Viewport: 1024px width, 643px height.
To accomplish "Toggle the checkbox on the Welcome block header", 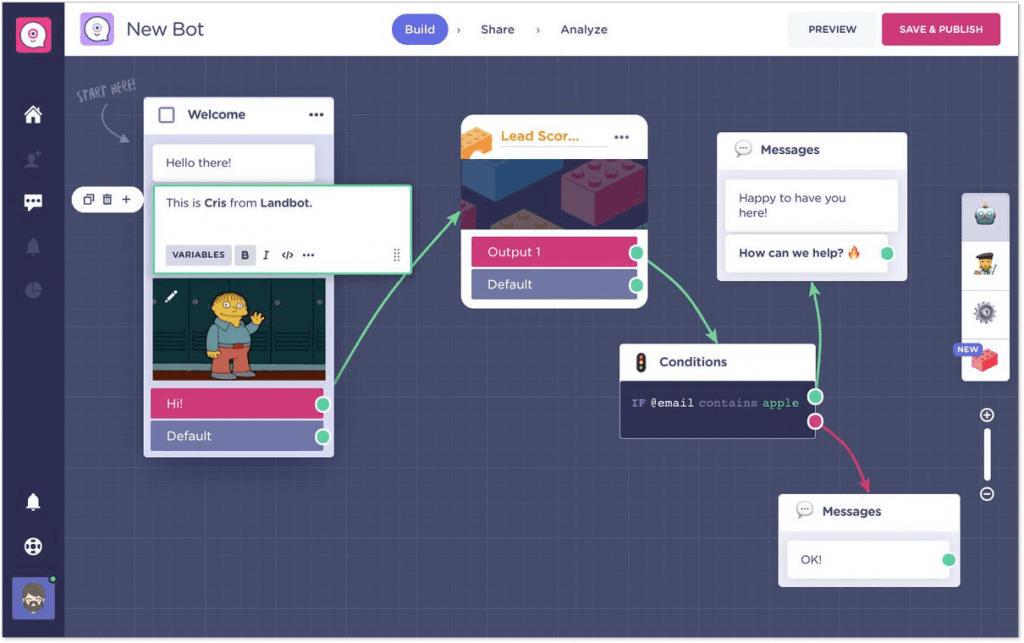I will pyautogui.click(x=165, y=114).
